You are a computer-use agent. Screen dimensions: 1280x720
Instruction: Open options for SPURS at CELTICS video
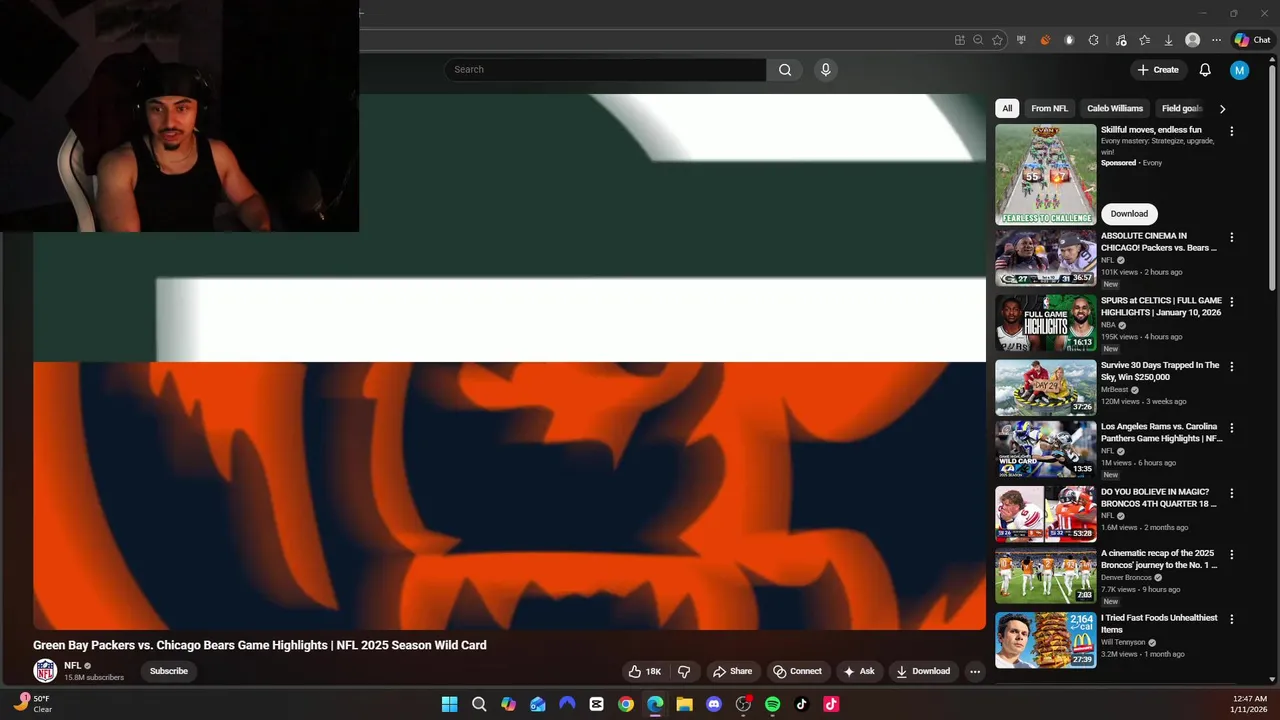coord(1232,301)
